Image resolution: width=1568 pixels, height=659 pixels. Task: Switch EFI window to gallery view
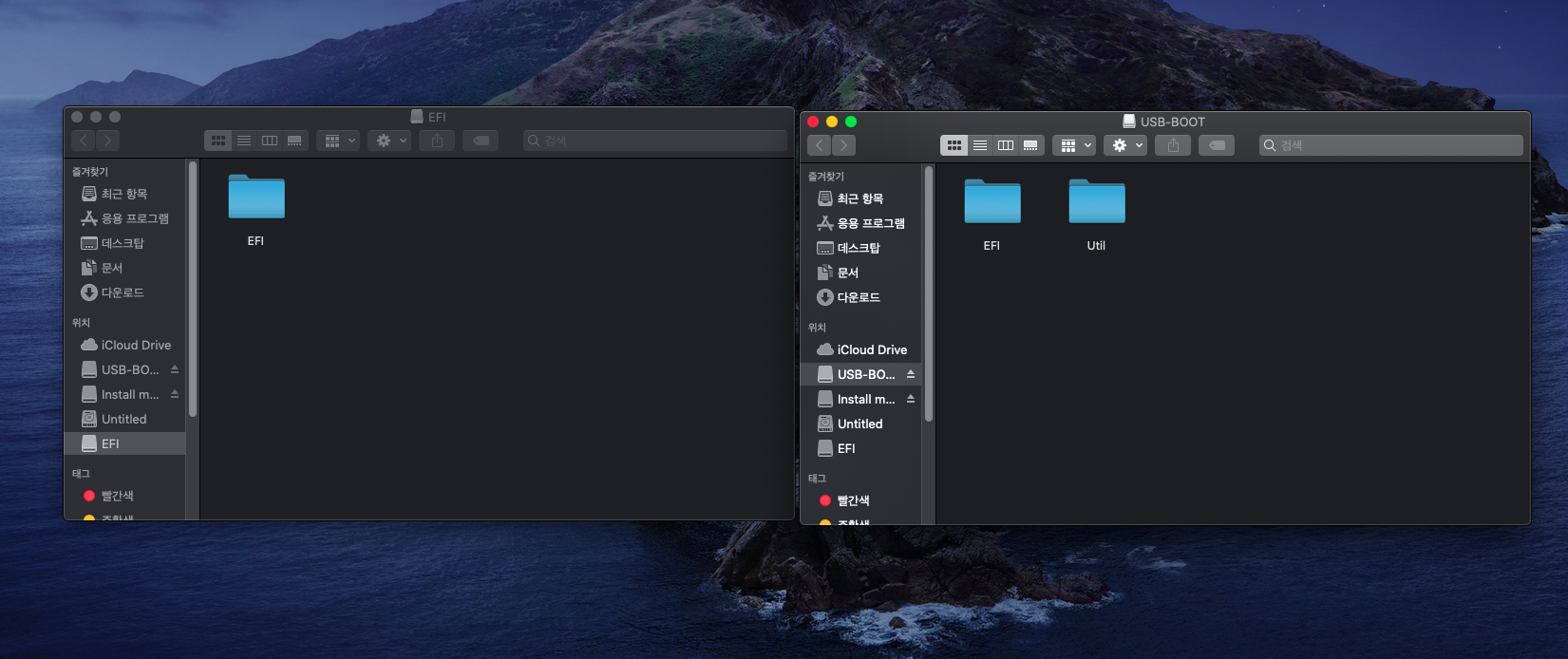[x=295, y=141]
